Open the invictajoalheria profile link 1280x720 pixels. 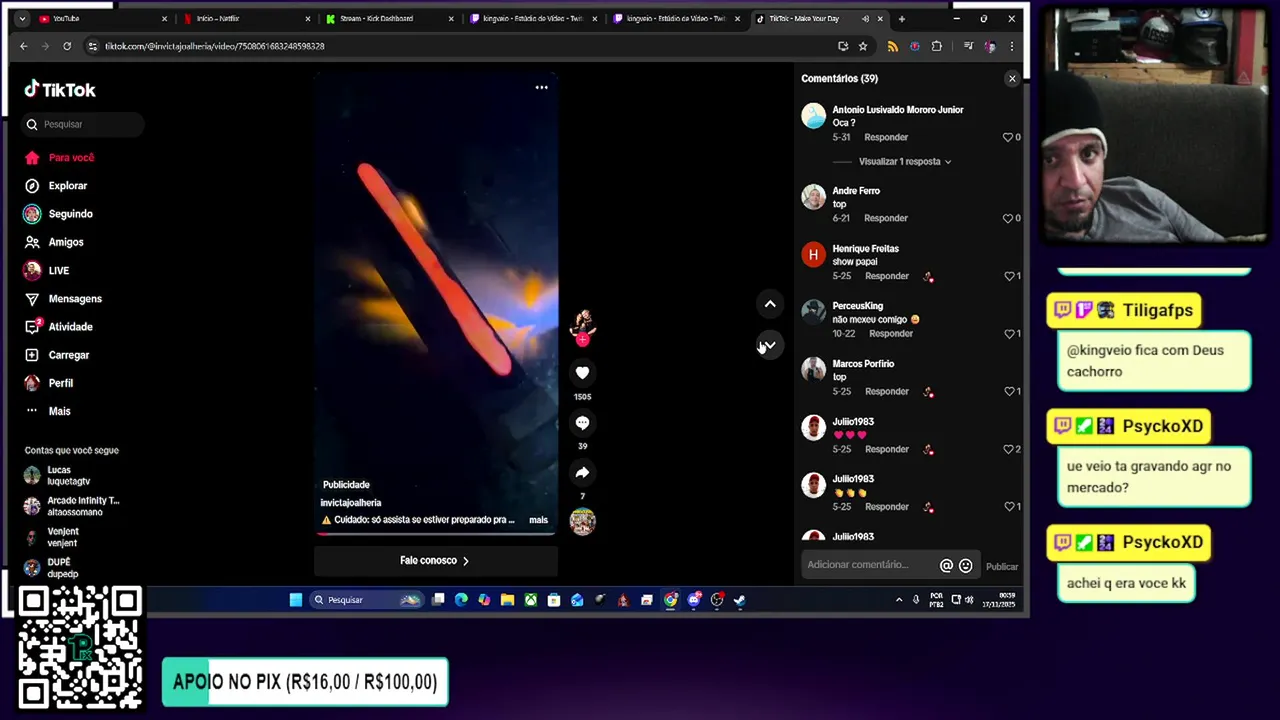350,503
